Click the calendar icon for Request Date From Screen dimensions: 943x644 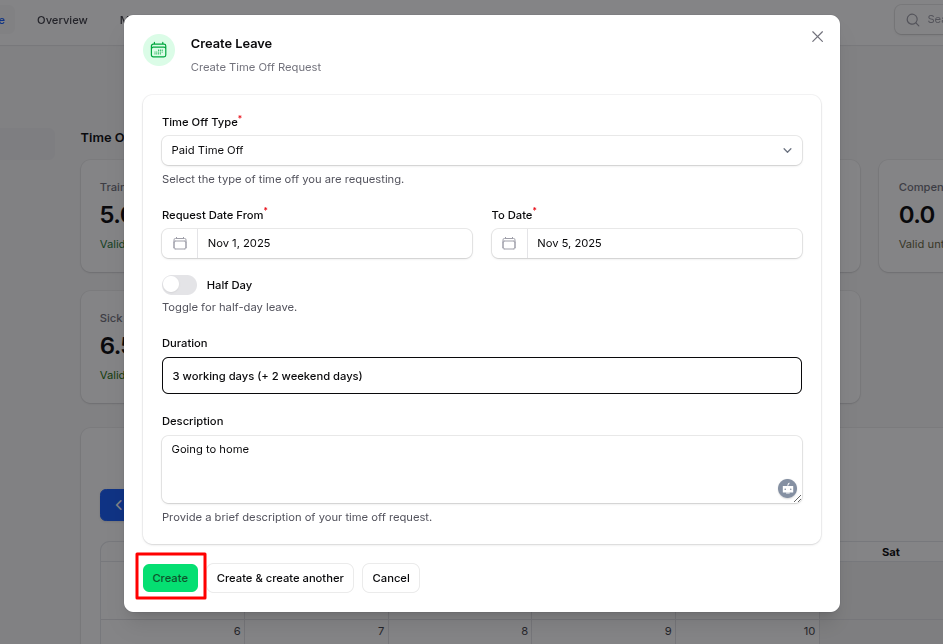click(x=180, y=243)
